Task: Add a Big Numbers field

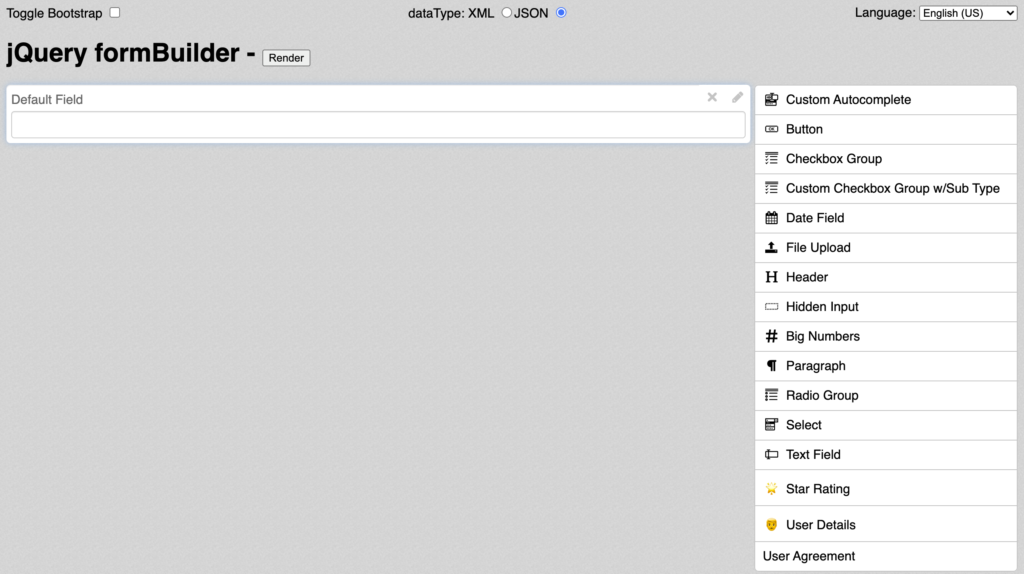Action: (886, 336)
